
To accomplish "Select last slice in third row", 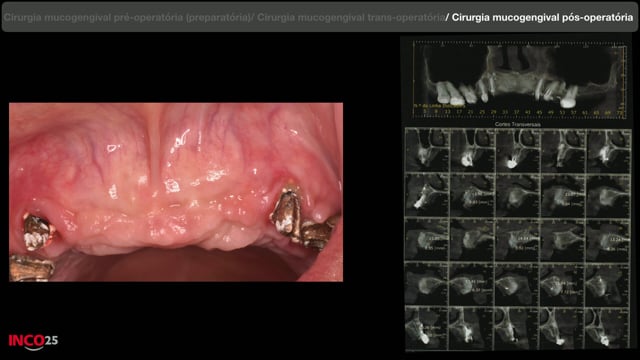I will pos(609,240).
